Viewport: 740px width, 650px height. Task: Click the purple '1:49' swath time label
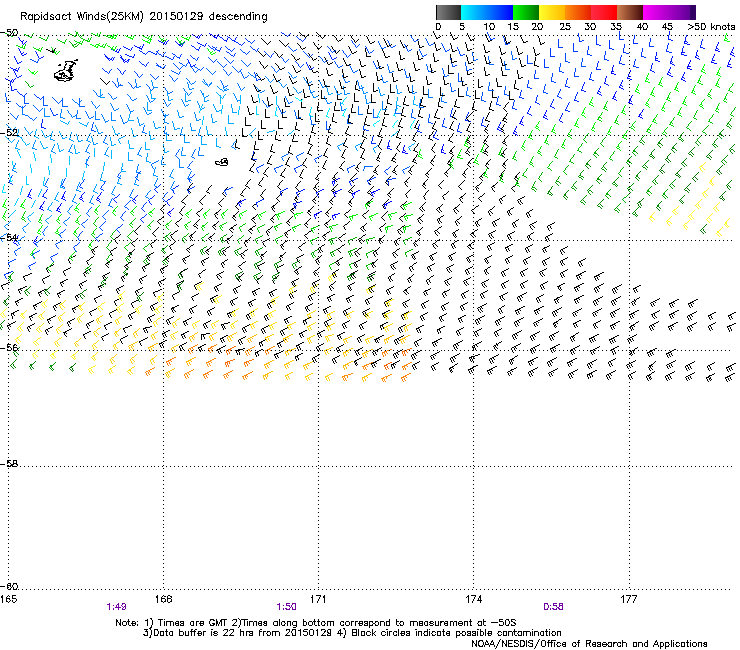point(116,607)
